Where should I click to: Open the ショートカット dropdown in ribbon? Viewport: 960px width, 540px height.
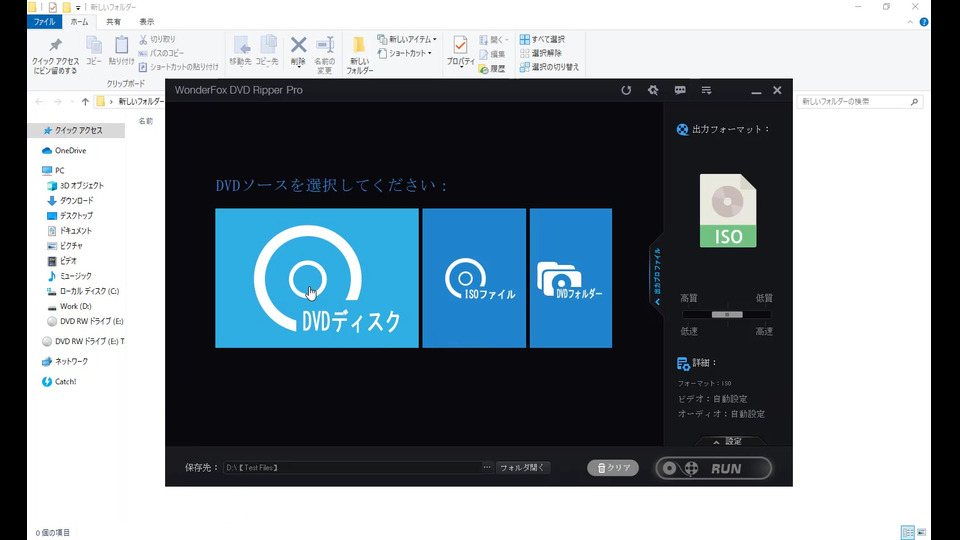[405, 53]
